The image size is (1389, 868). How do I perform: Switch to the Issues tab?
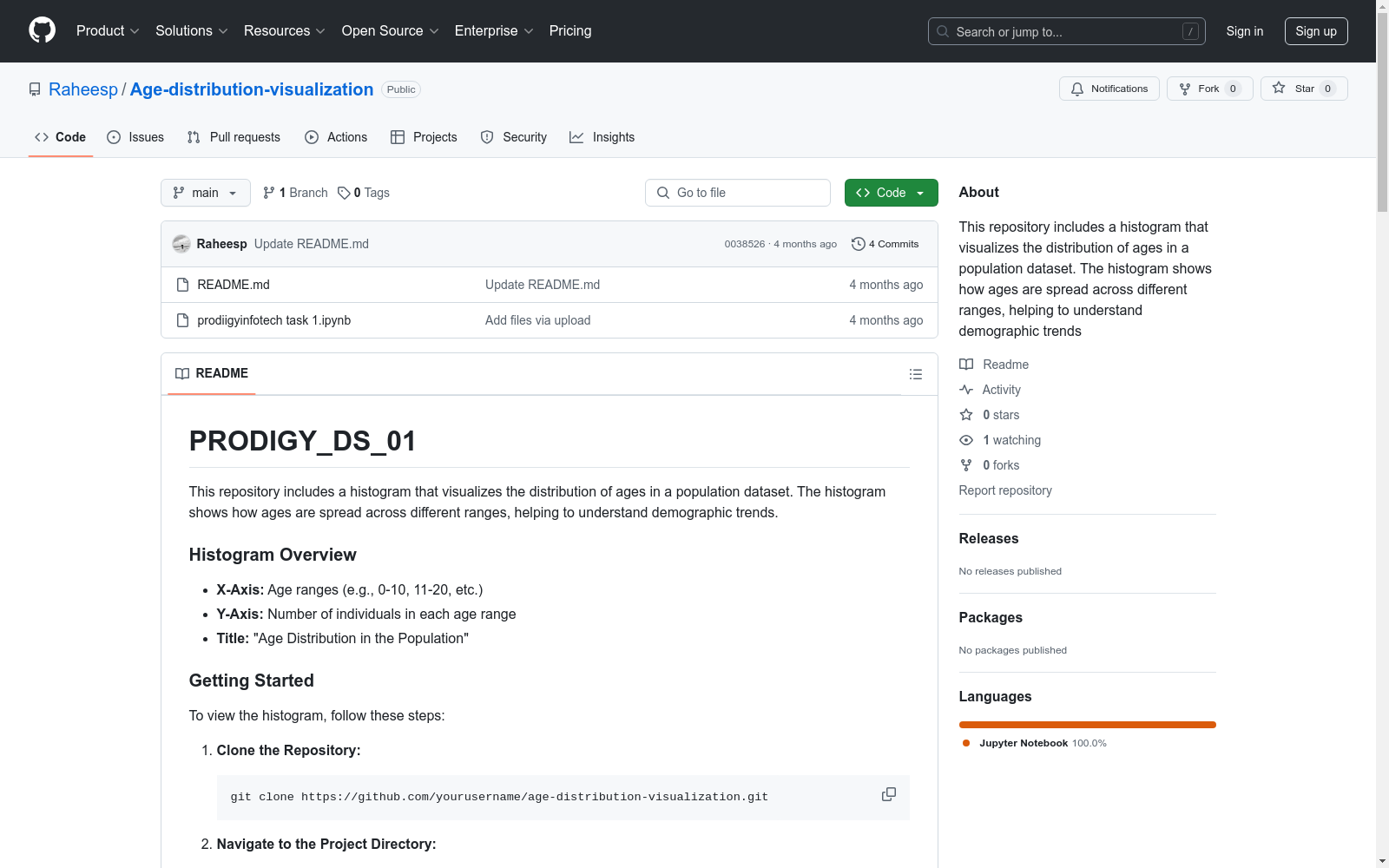[x=135, y=137]
